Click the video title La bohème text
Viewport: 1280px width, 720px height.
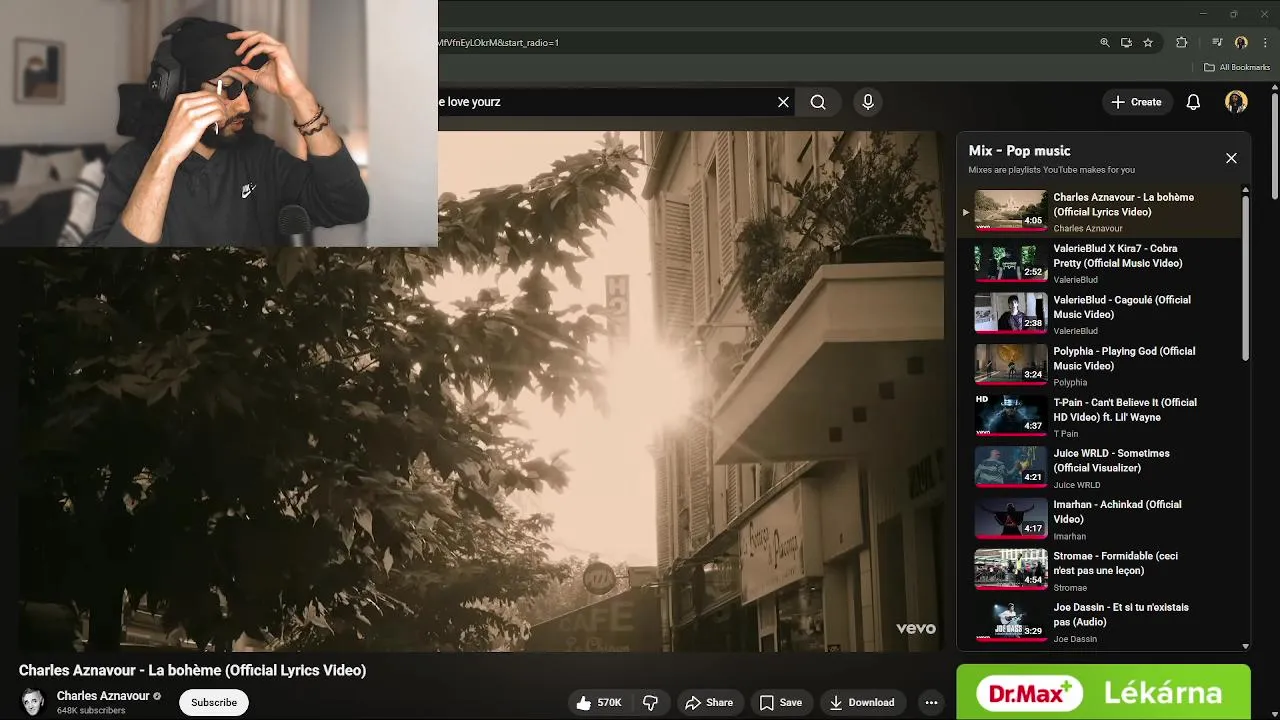click(193, 671)
